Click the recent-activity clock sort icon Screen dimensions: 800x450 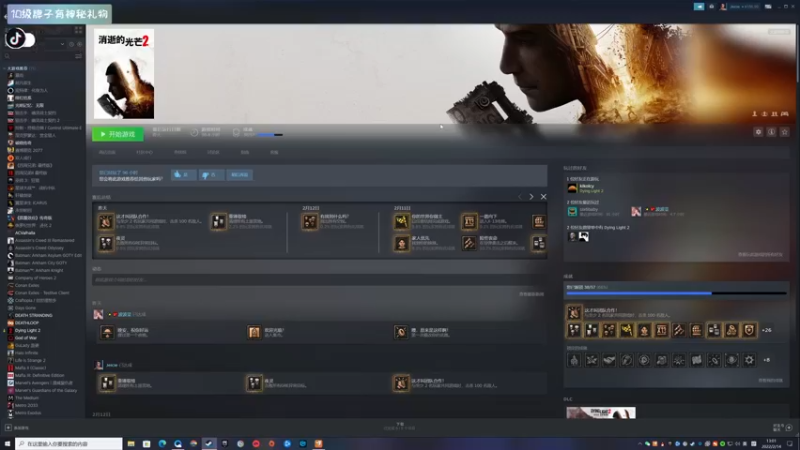tap(71, 44)
